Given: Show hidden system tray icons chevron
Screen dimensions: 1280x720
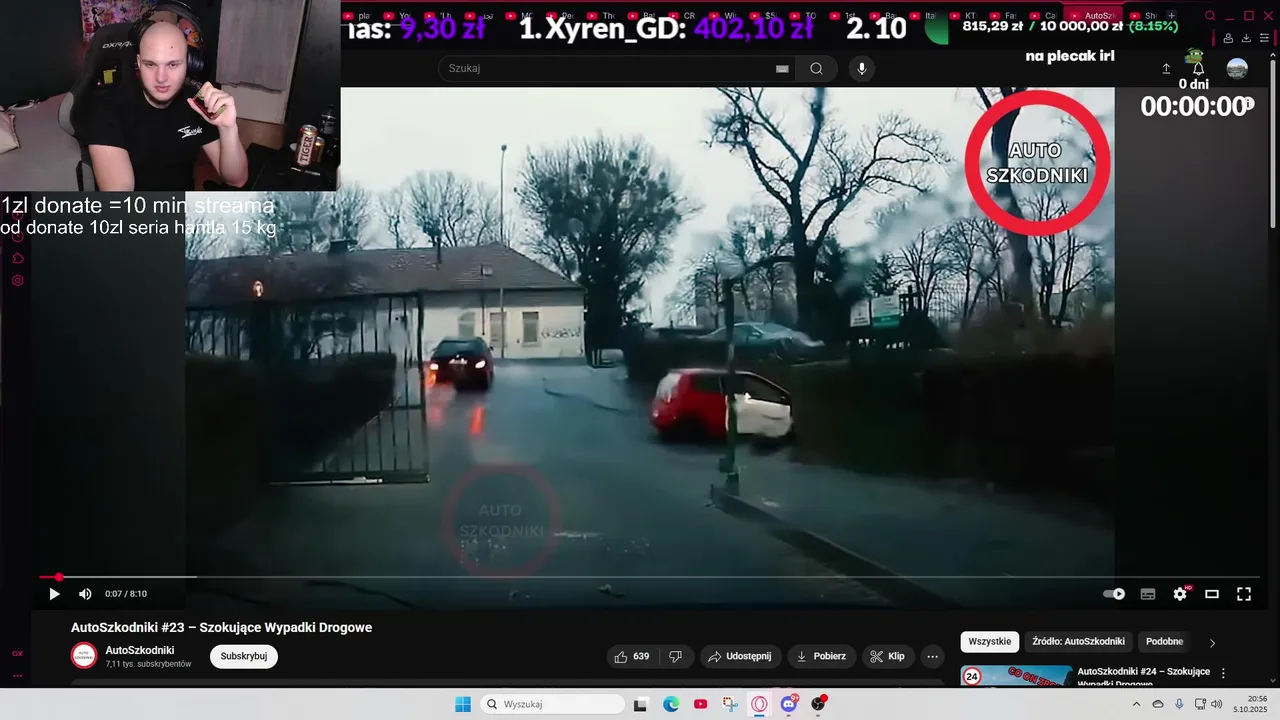Looking at the screenshot, I should point(1136,704).
